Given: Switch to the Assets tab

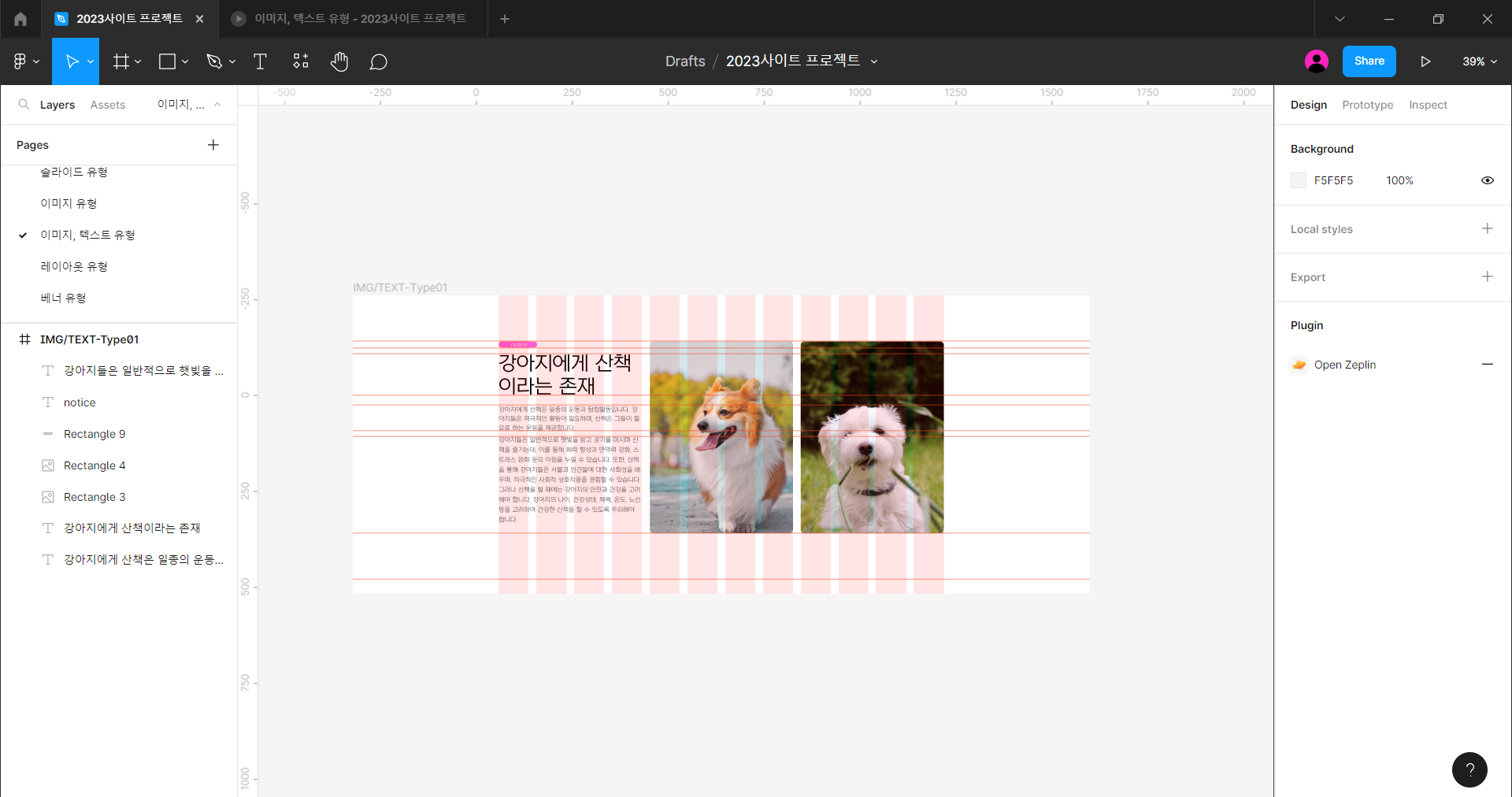Looking at the screenshot, I should 108,105.
